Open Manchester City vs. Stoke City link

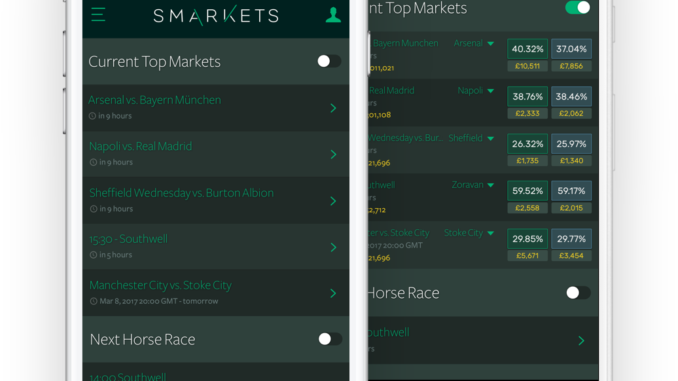point(160,285)
